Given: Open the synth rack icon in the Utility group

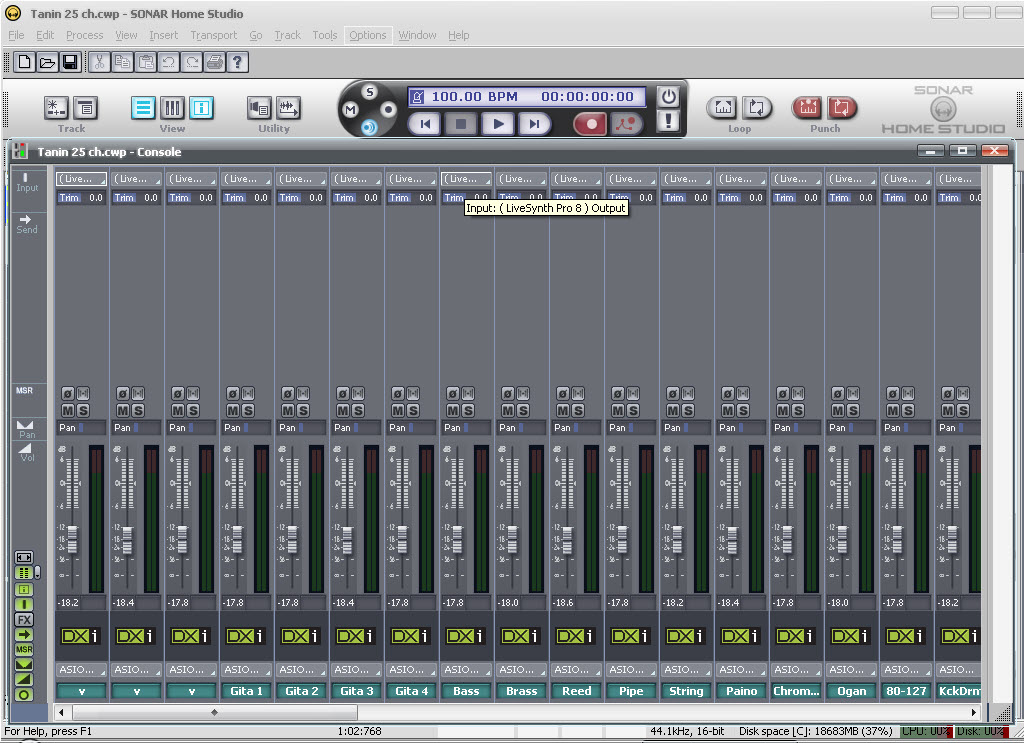Looking at the screenshot, I should (x=259, y=108).
